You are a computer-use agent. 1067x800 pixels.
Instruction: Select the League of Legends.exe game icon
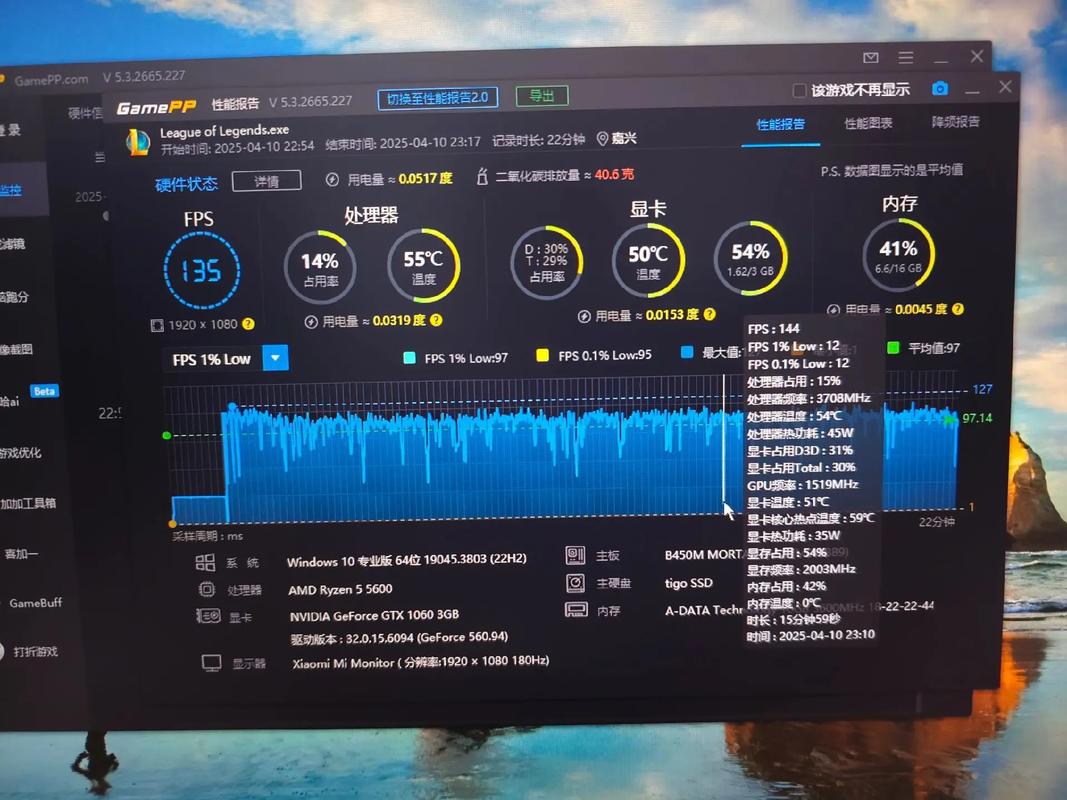(139, 138)
